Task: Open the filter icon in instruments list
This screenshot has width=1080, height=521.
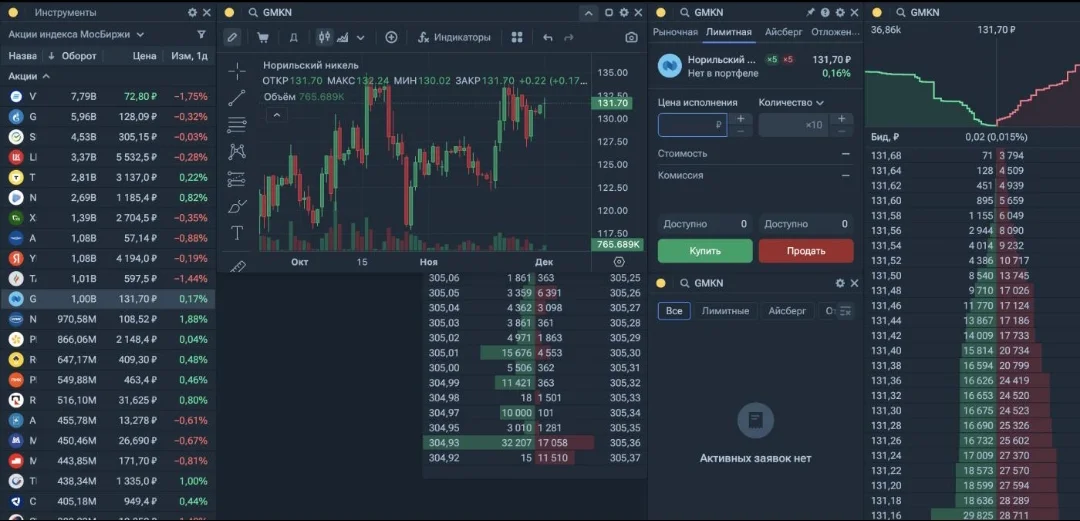Action: pyautogui.click(x=201, y=34)
